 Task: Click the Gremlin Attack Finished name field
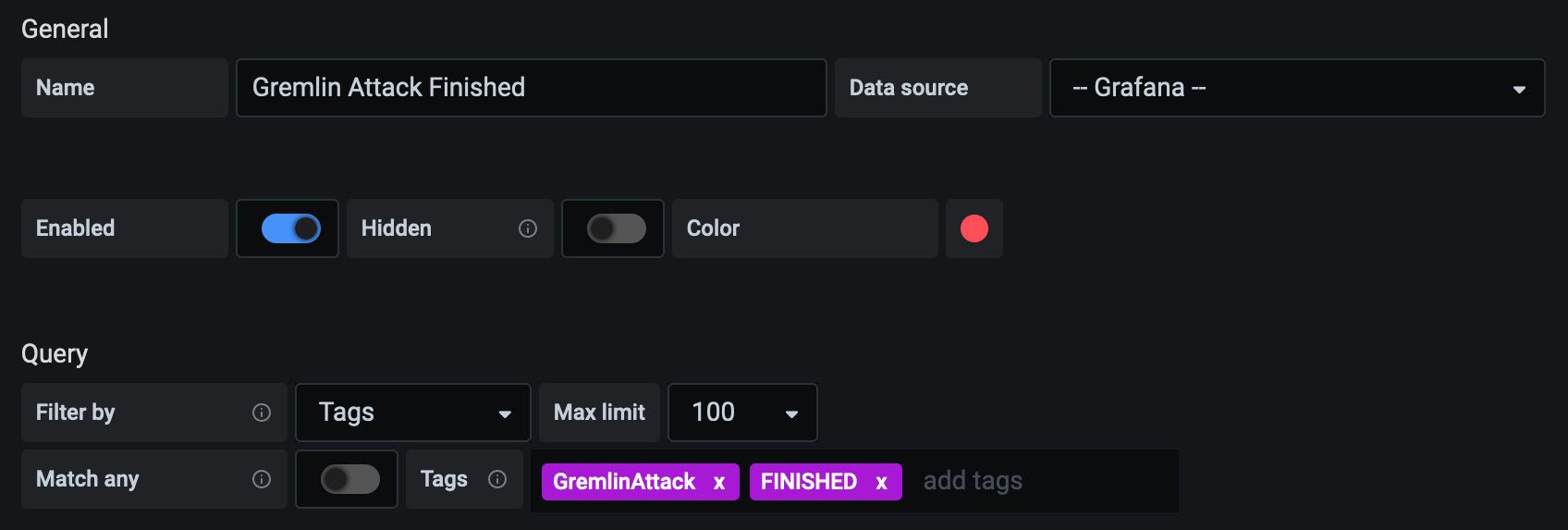click(532, 88)
